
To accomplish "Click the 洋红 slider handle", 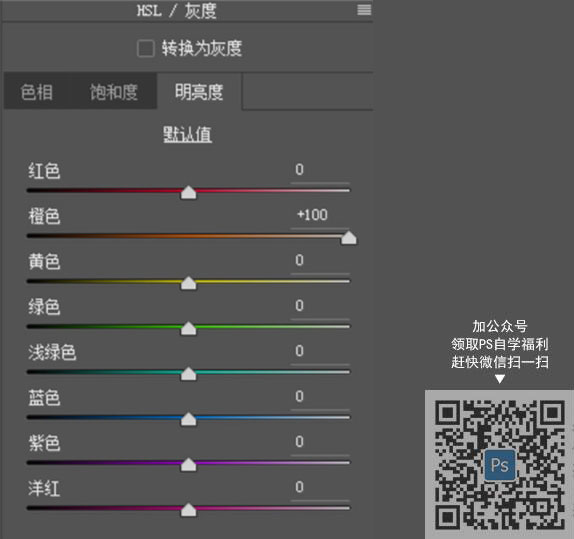I will (x=189, y=510).
